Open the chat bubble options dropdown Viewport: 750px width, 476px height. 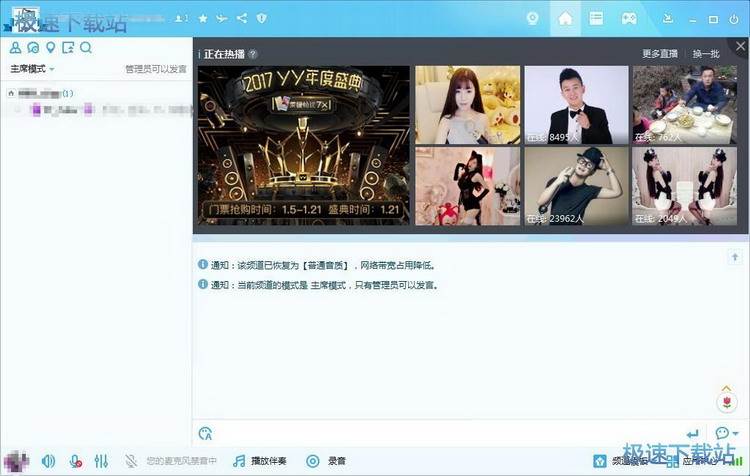pyautogui.click(x=727, y=433)
